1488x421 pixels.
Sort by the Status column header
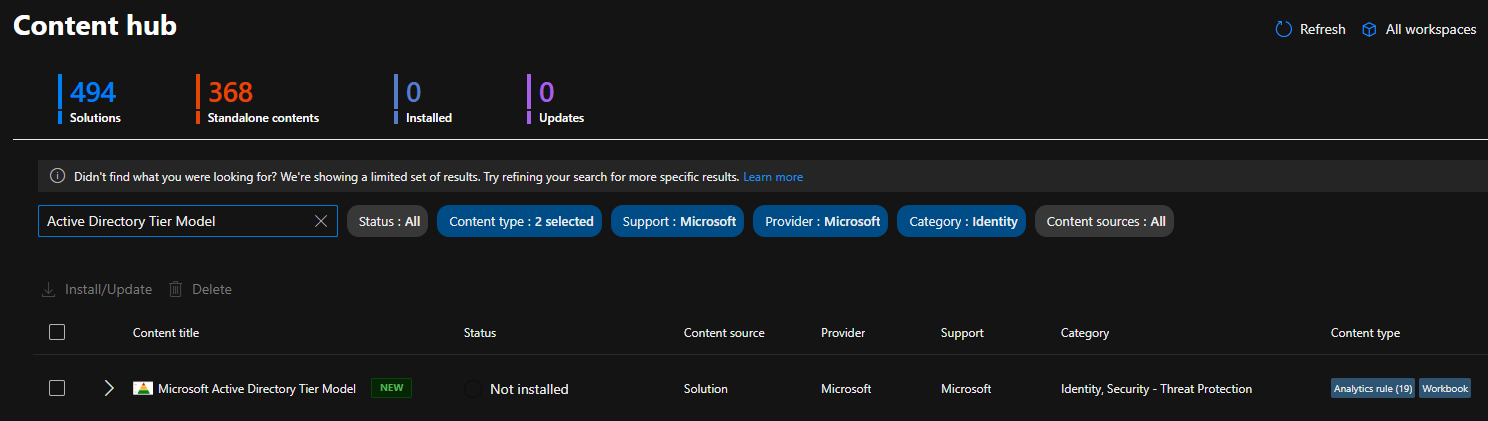(x=480, y=332)
